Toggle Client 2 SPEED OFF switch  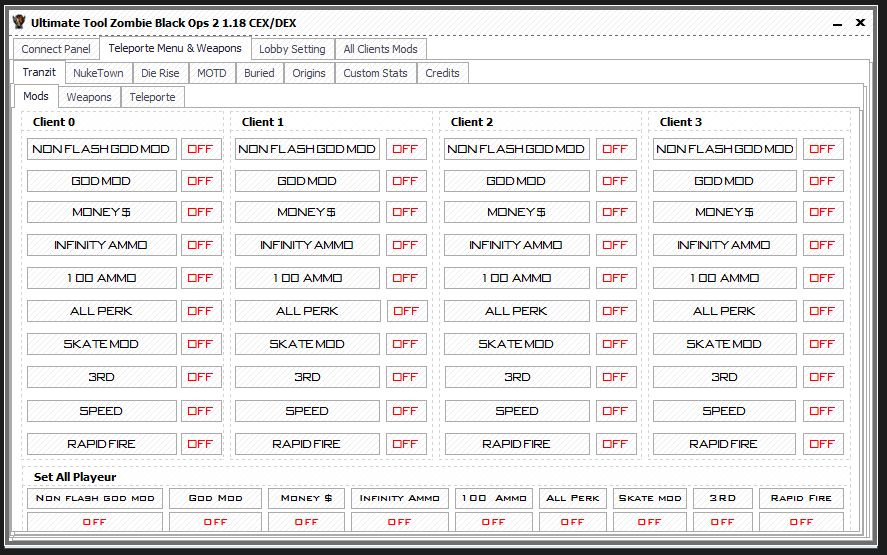tap(615, 411)
